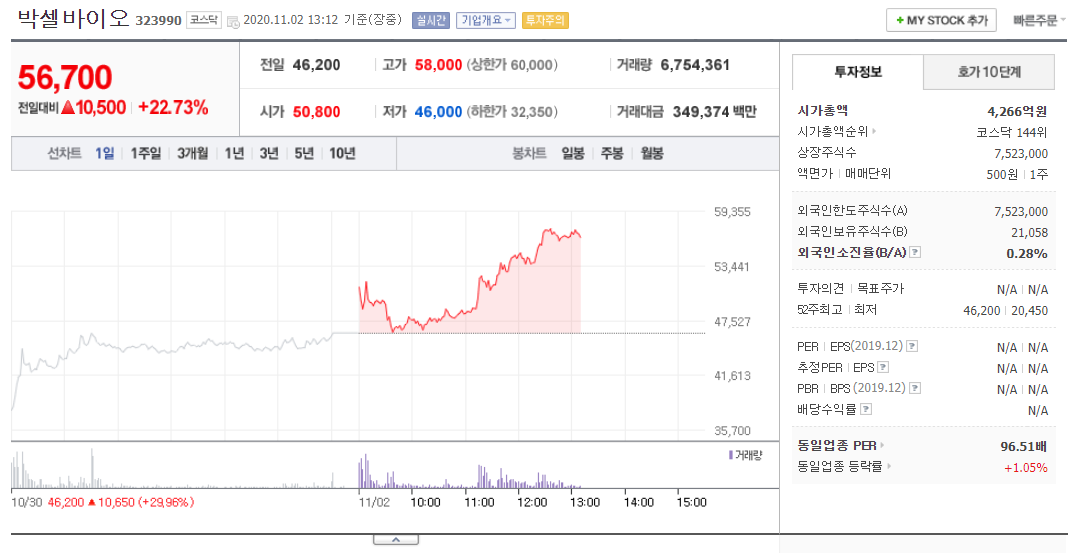This screenshot has width=1082, height=553.
Task: Select the 3년 line chart period
Action: click(x=269, y=153)
